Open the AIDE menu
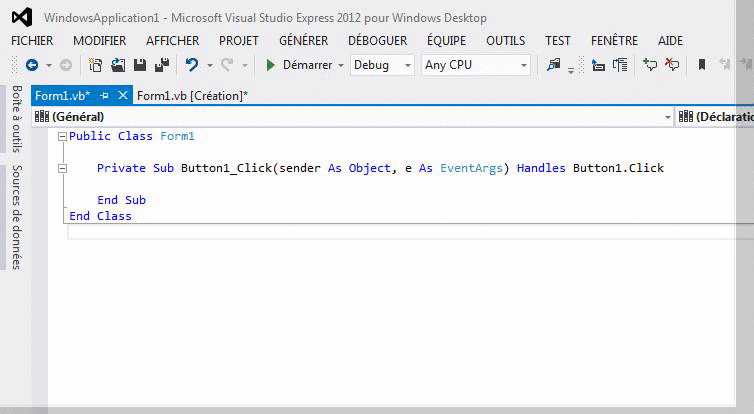This screenshot has width=754, height=414. (x=670, y=41)
